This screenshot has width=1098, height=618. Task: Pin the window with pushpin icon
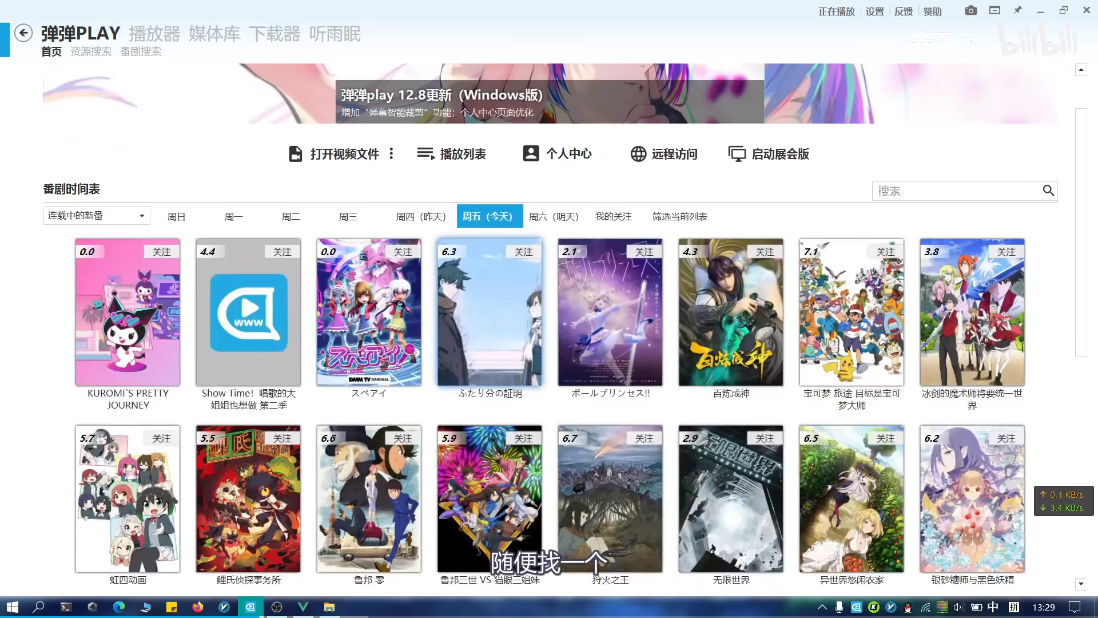pyautogui.click(x=1018, y=11)
